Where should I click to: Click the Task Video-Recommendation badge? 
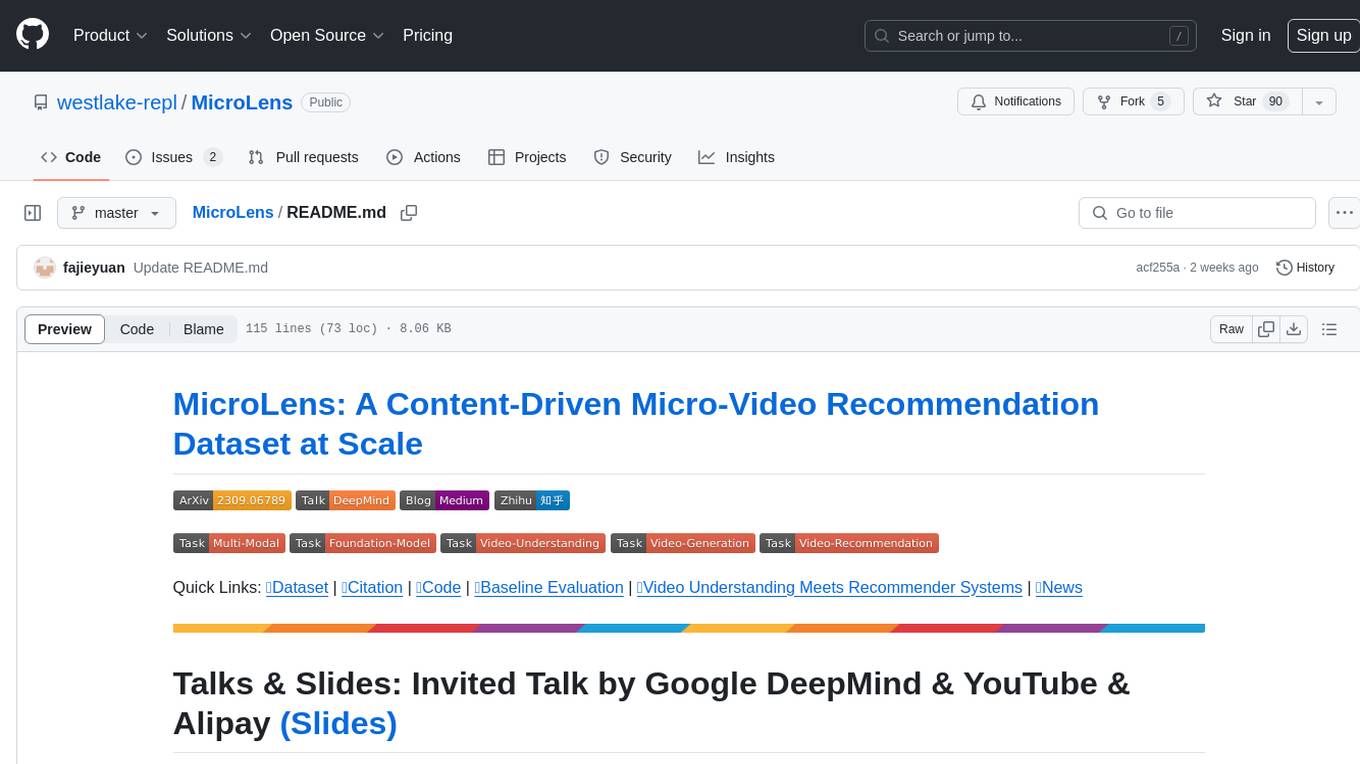coord(849,543)
